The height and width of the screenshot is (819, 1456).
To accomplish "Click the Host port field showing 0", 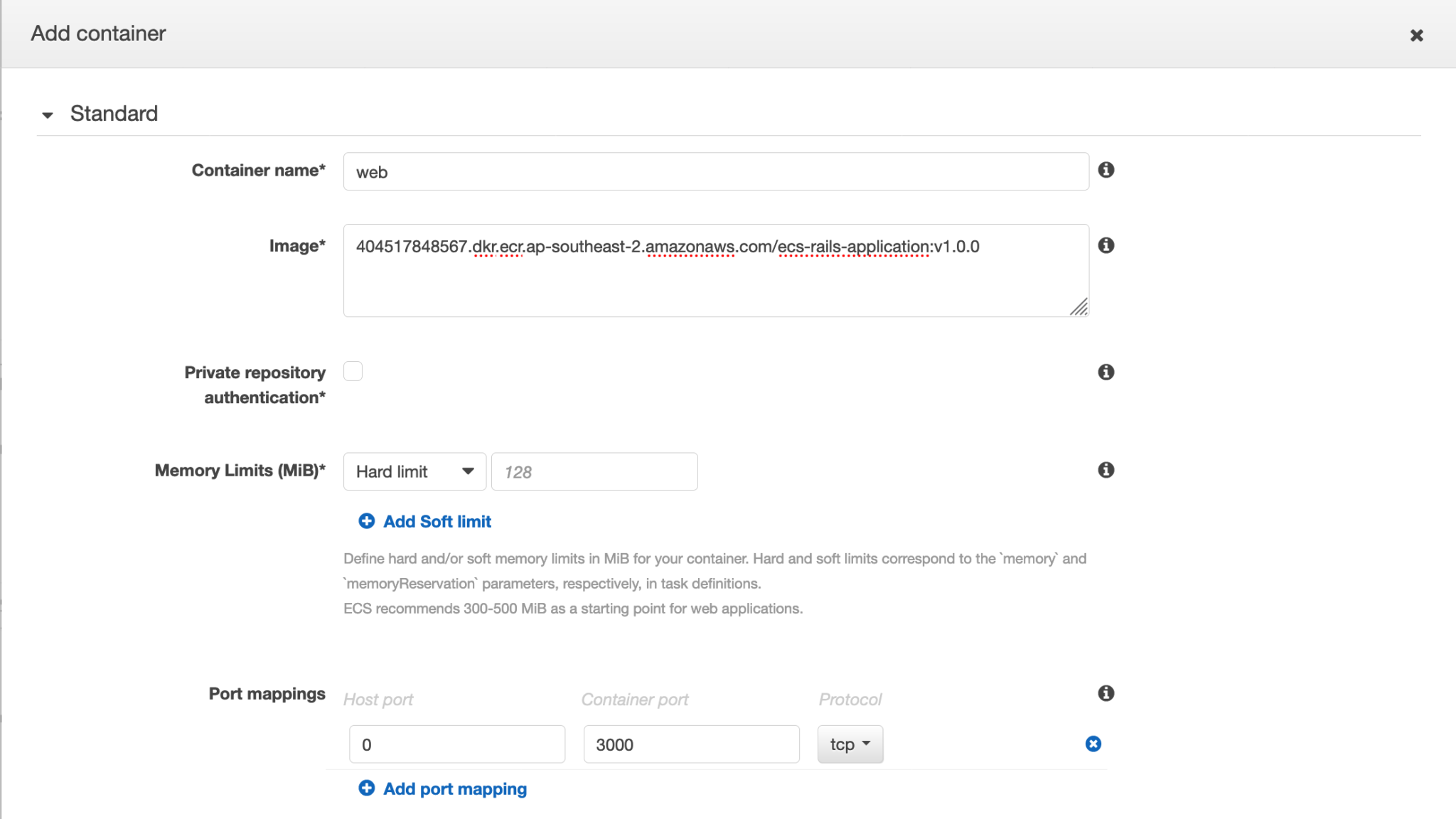I will coord(457,744).
